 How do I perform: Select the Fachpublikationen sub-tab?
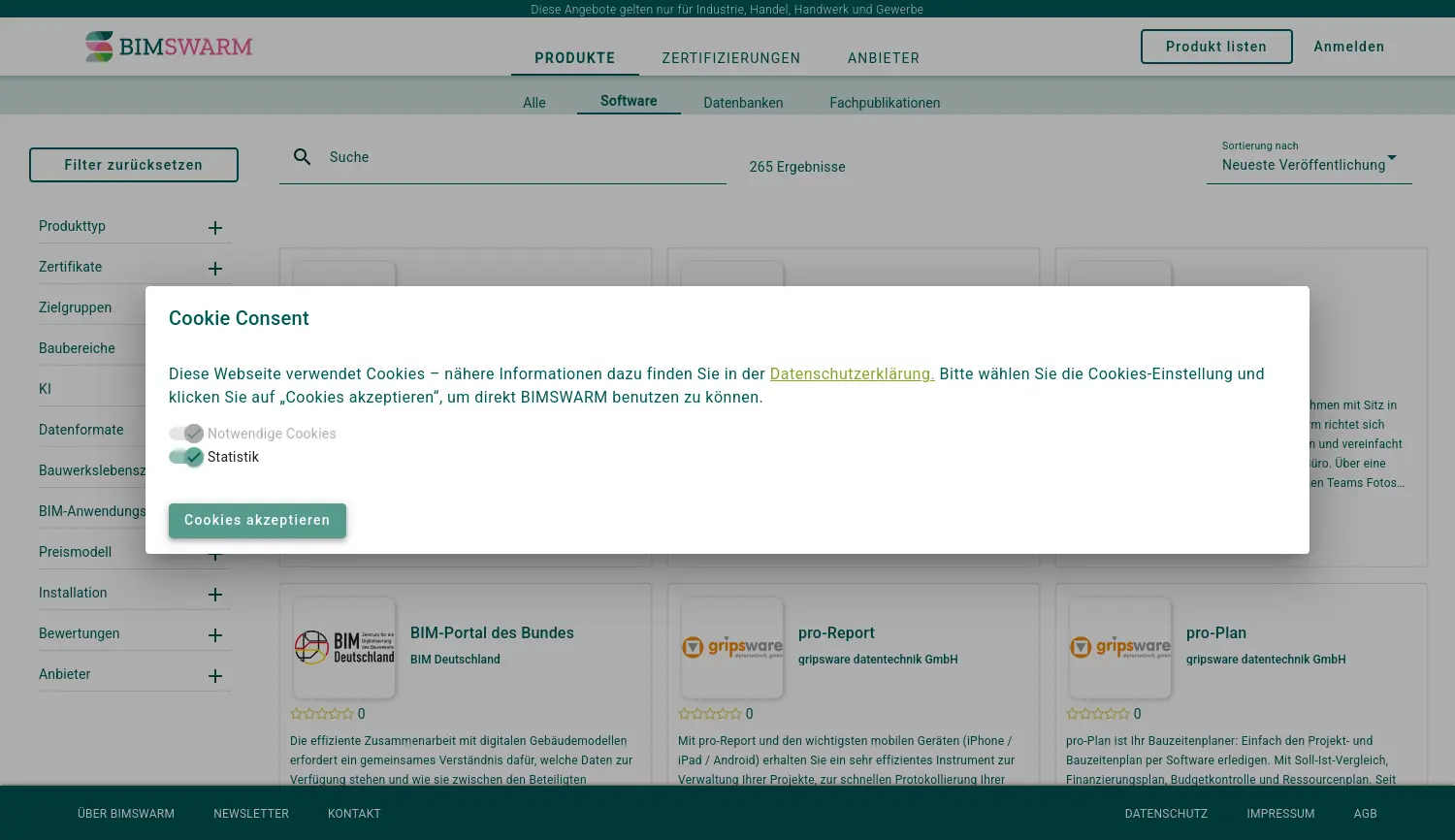pyautogui.click(x=885, y=103)
